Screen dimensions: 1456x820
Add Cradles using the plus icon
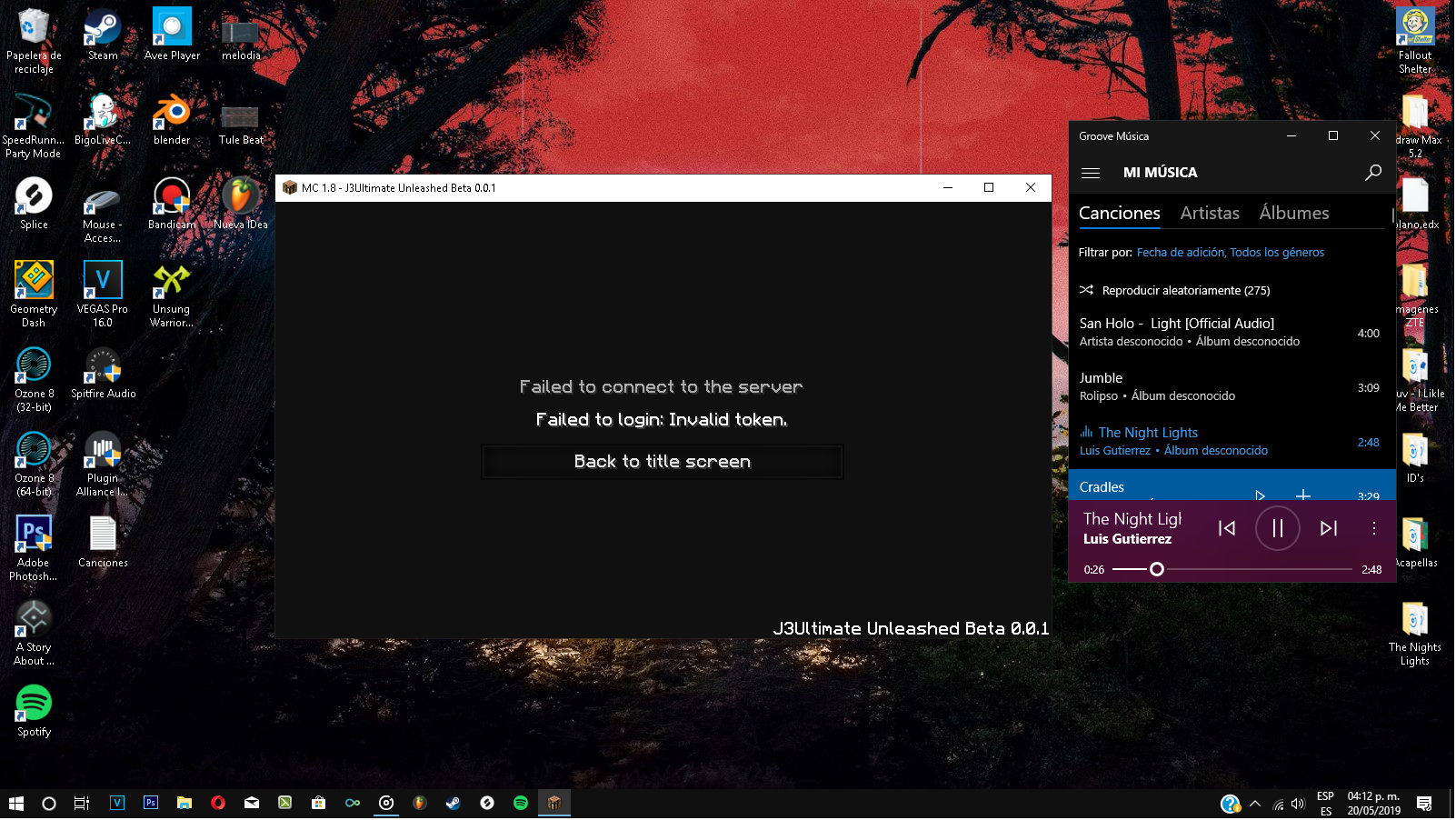point(1302,495)
